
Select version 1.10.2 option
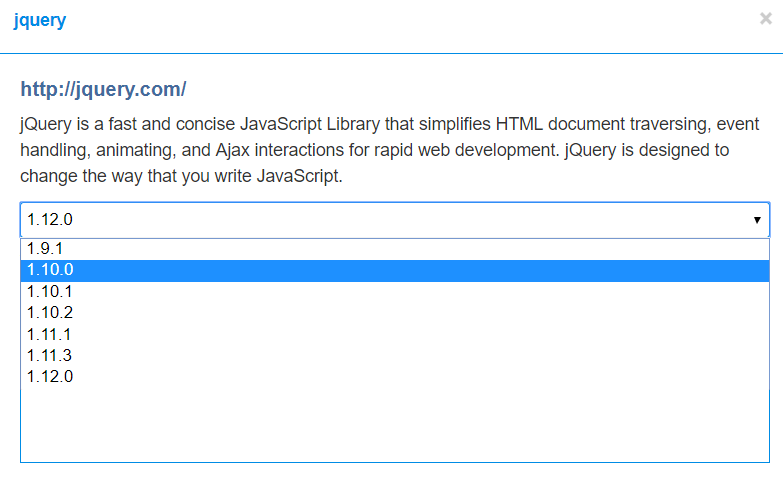pyautogui.click(x=395, y=313)
